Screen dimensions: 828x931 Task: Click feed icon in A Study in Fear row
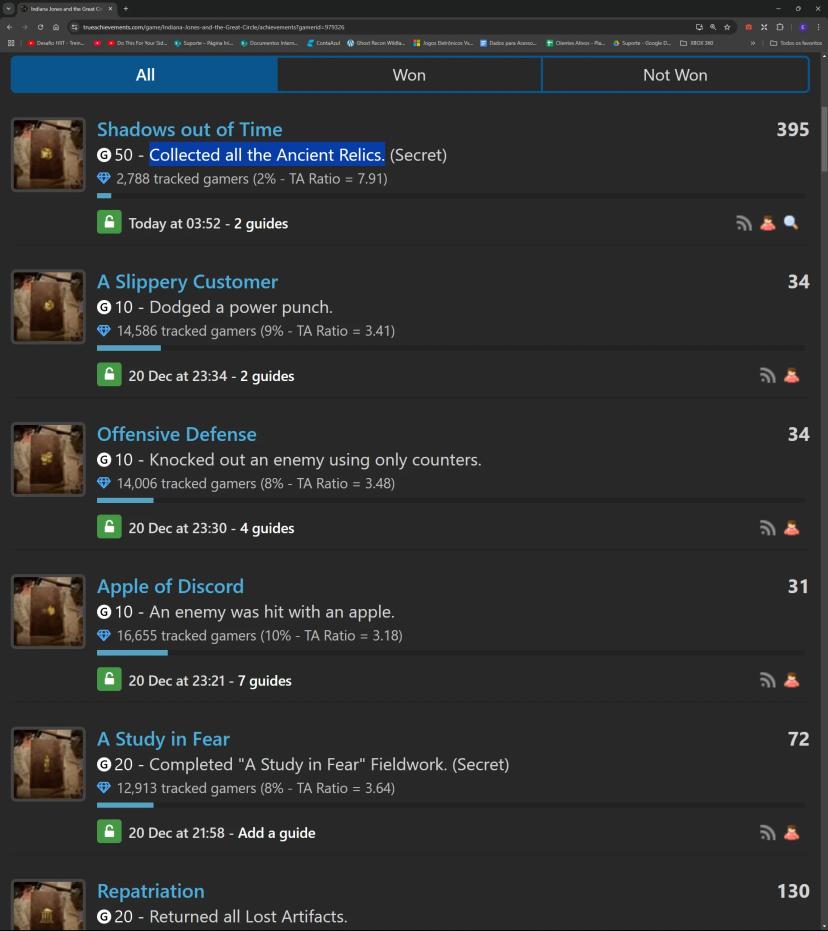[767, 833]
